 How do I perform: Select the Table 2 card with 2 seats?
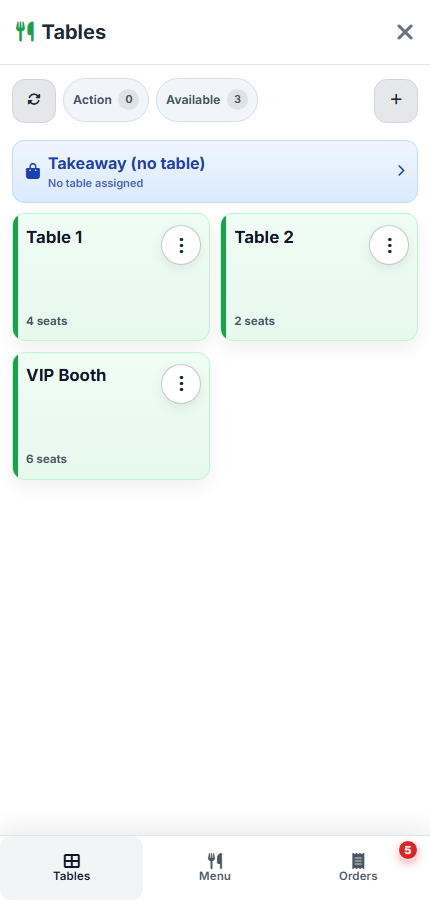(319, 277)
